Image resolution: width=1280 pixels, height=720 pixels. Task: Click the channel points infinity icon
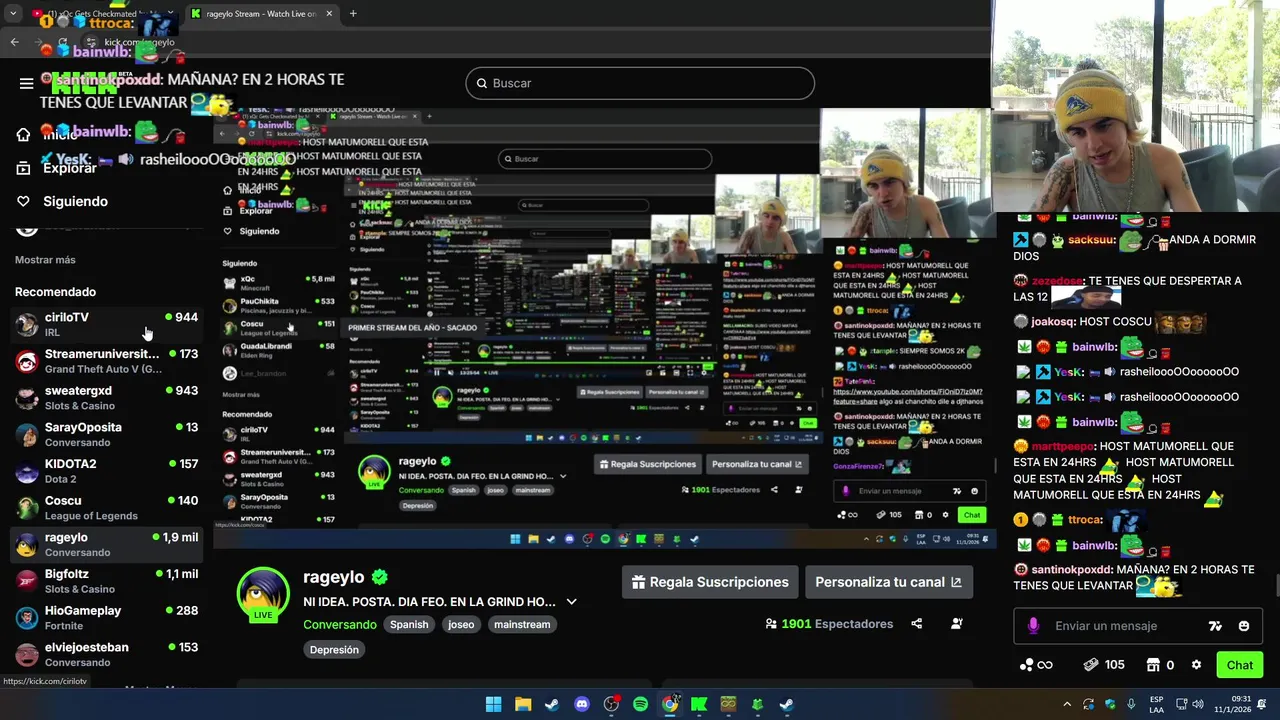click(x=1036, y=665)
